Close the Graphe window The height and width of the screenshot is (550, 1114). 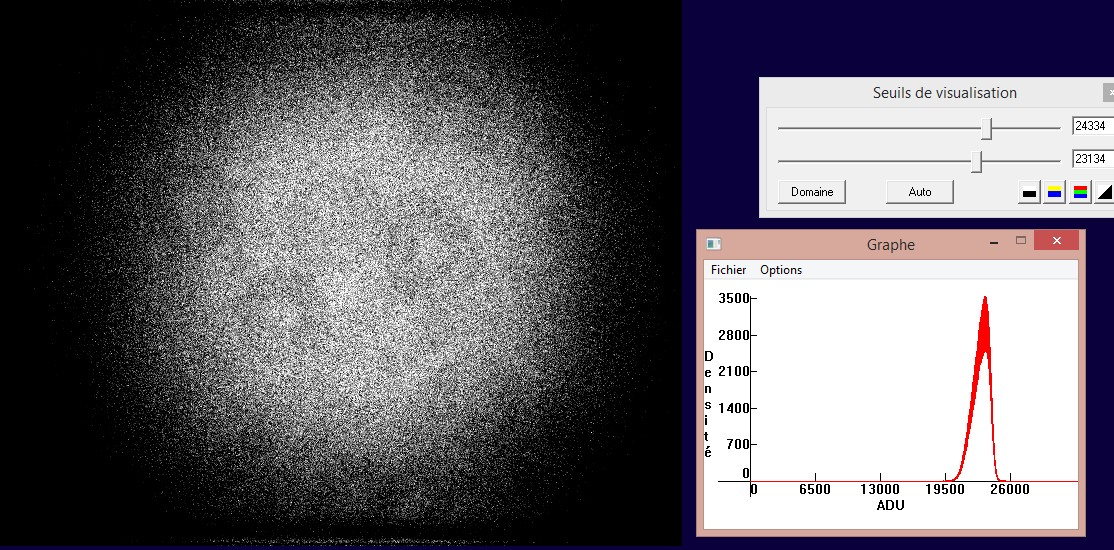(x=1056, y=240)
